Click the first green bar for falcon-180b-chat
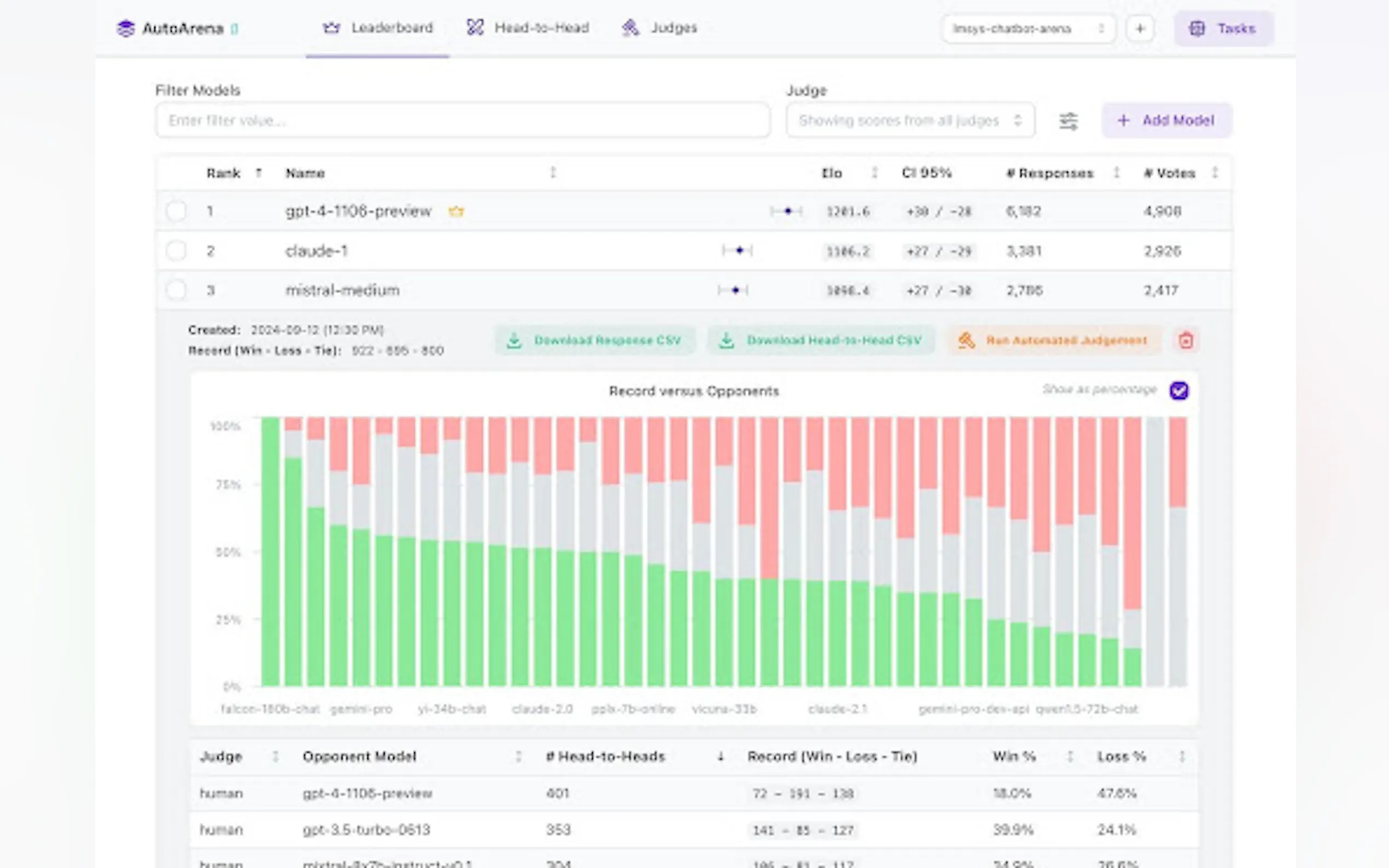1389x868 pixels. click(270, 551)
